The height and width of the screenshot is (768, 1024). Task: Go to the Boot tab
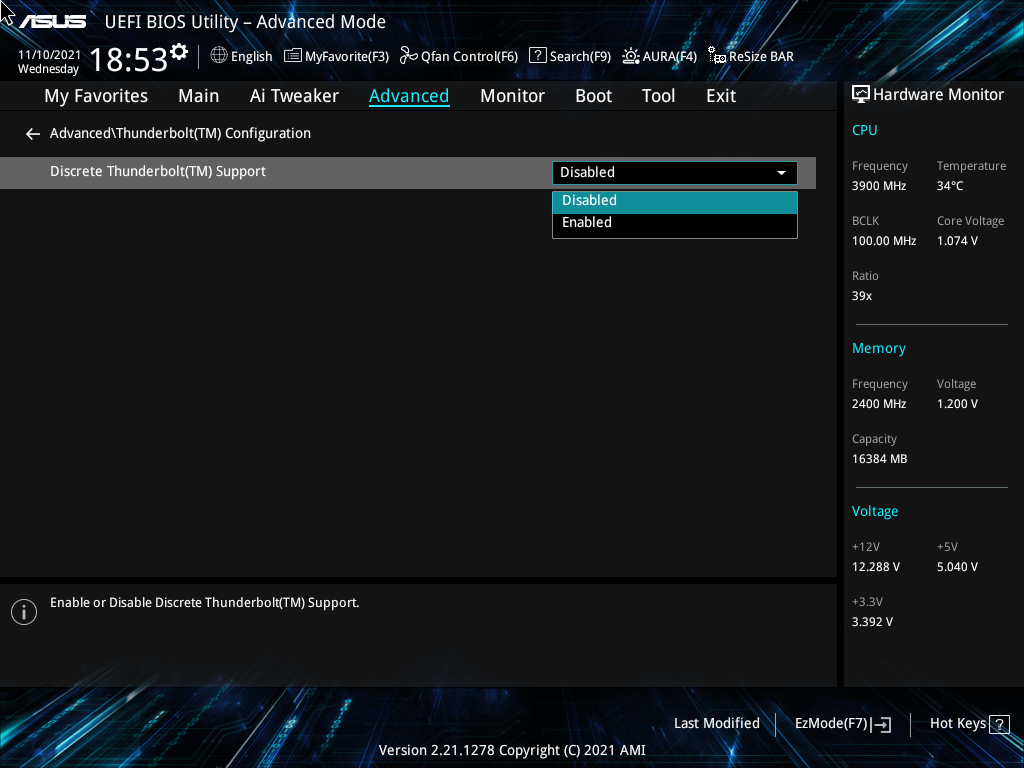(593, 96)
